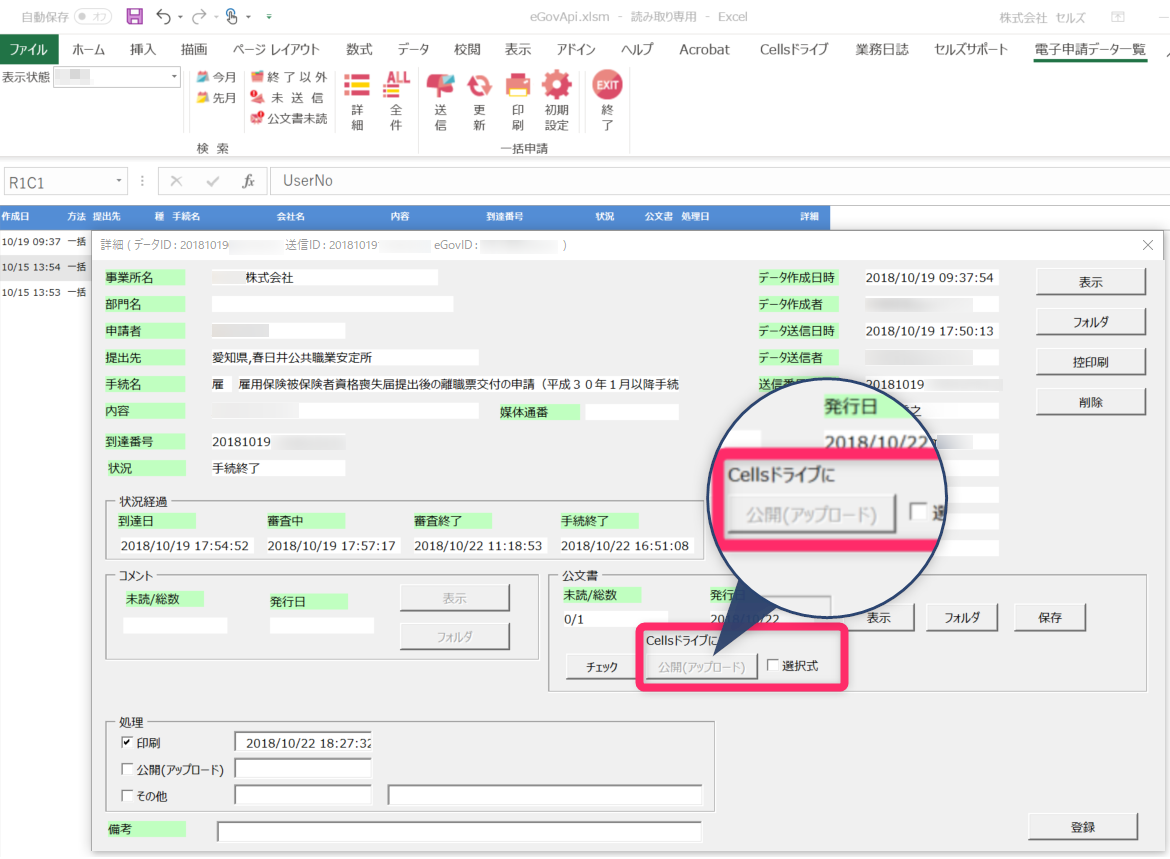This screenshot has height=859, width=1170.
Task: Open touch mode options dropdown arrow
Action: (248, 16)
